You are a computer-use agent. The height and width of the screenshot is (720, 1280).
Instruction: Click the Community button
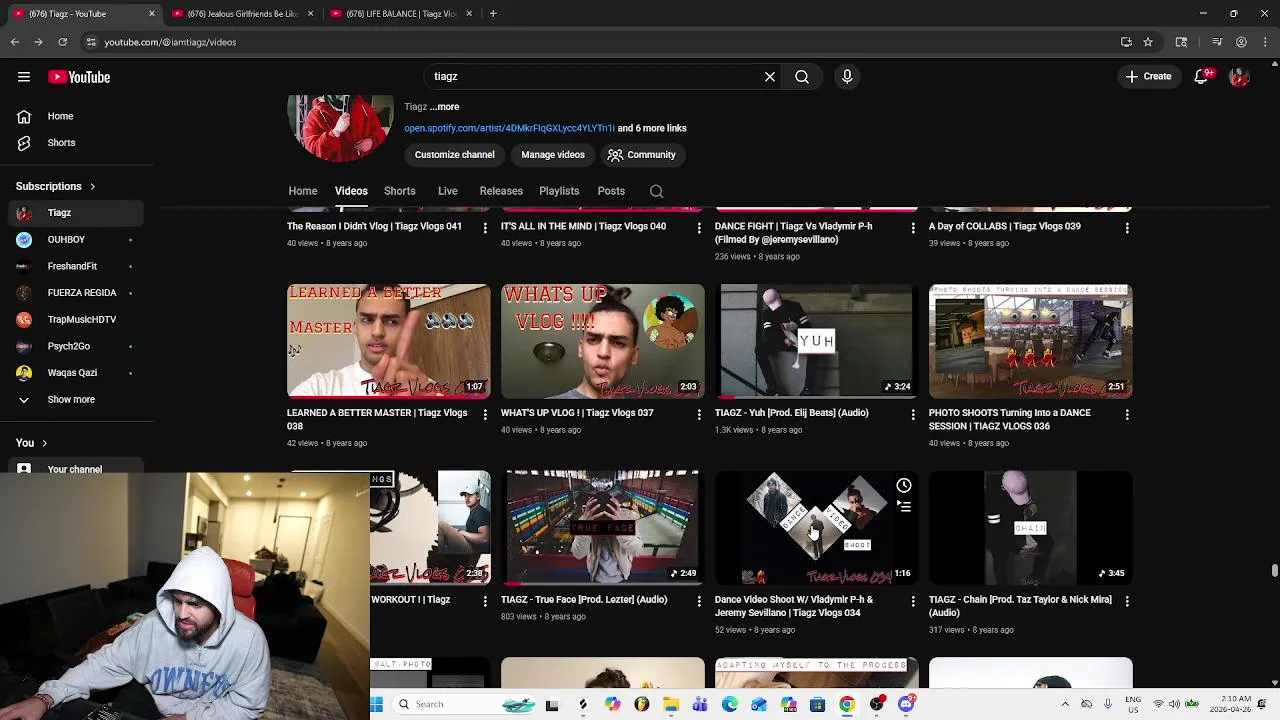641,155
